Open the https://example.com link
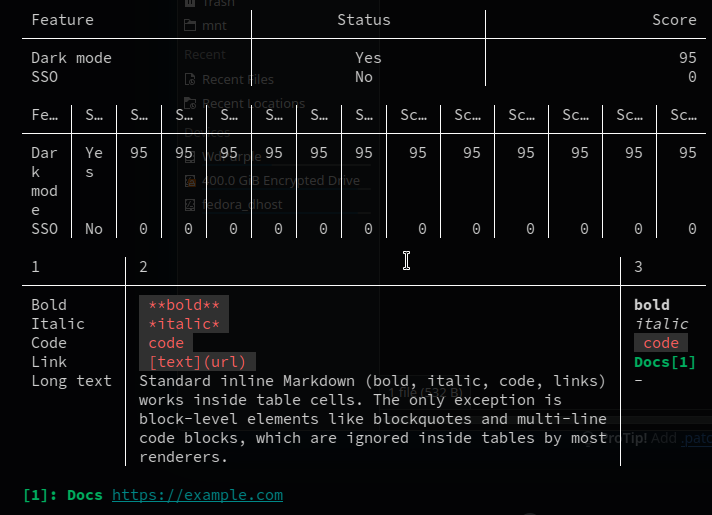712x515 pixels. (x=198, y=495)
